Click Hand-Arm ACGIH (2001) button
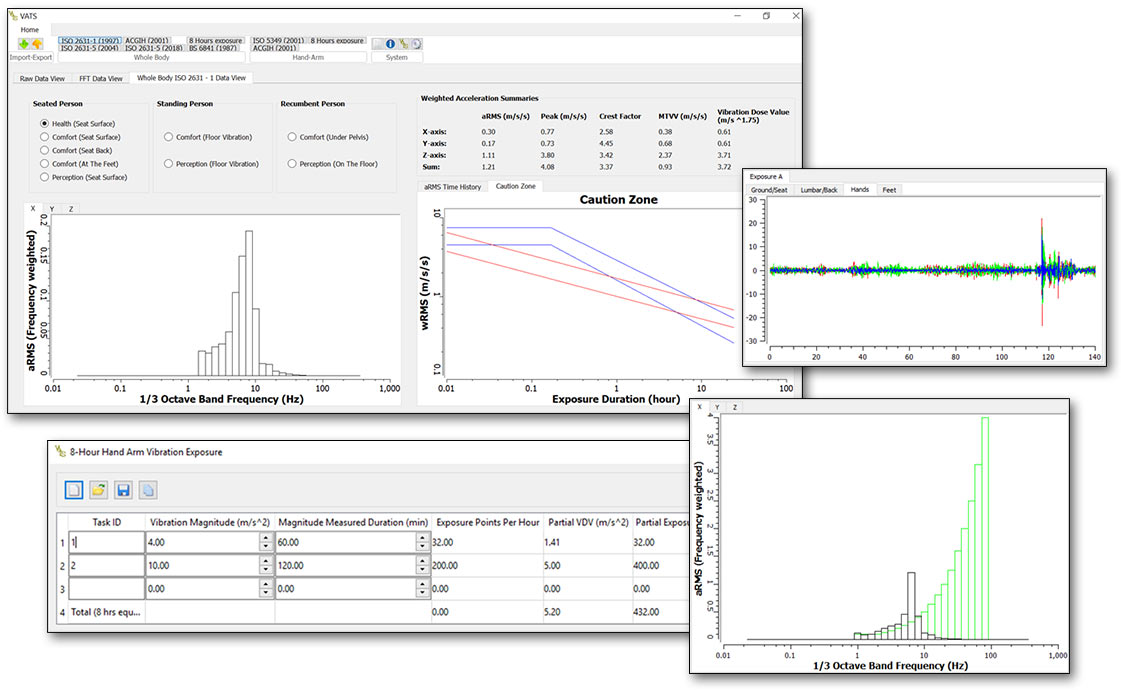Image resolution: width=1121 pixels, height=690 pixels. coord(275,48)
